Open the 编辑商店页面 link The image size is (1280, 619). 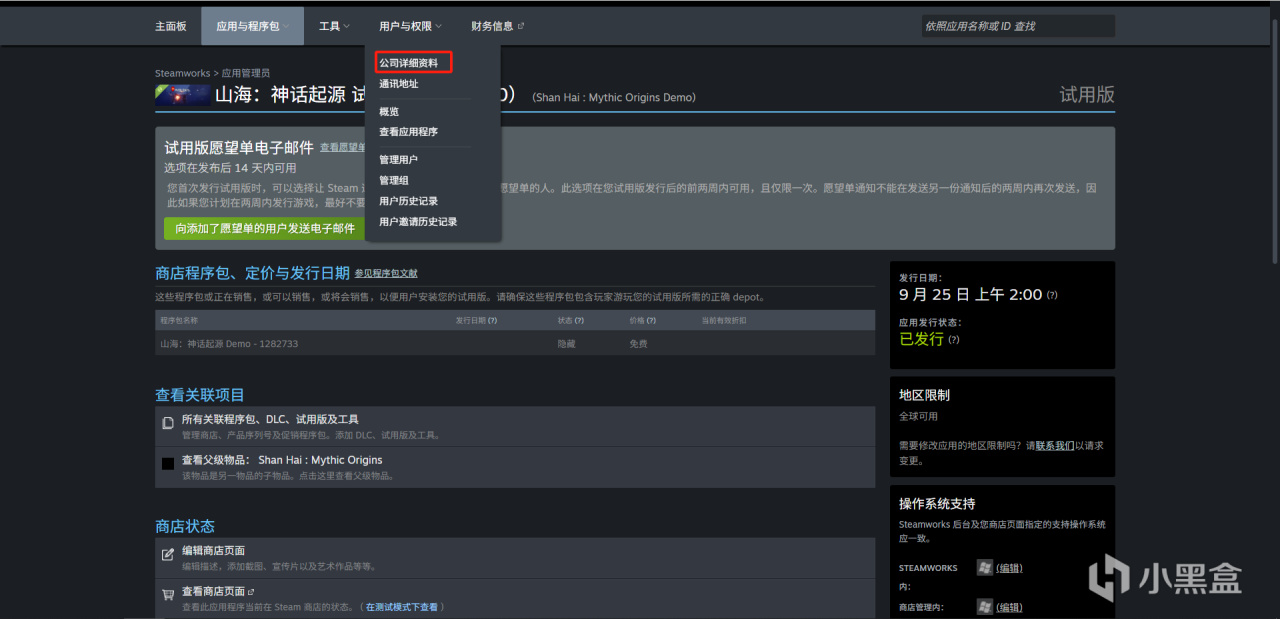point(213,551)
